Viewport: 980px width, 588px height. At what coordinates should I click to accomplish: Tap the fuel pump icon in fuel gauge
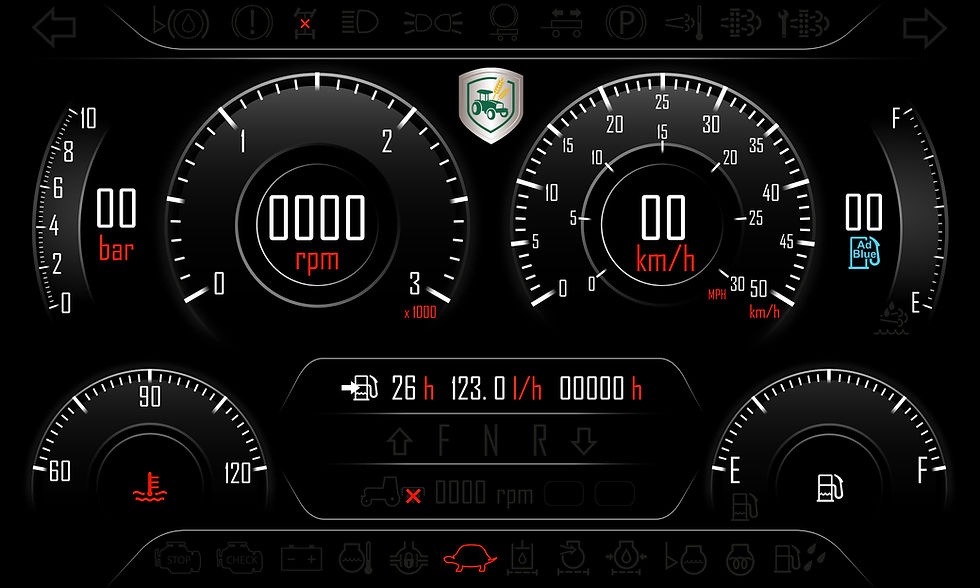(830, 487)
